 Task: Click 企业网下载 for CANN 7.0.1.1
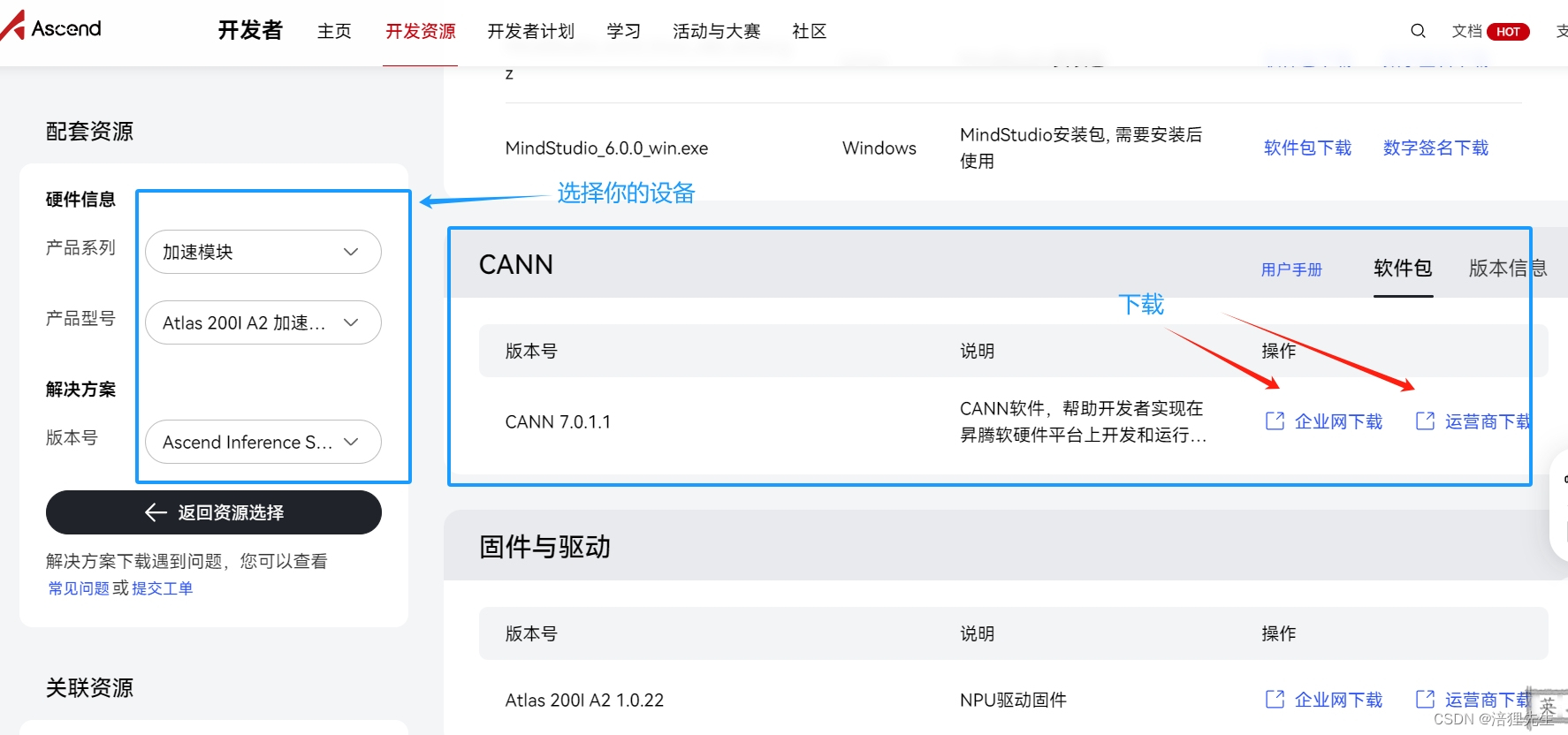coord(1338,421)
